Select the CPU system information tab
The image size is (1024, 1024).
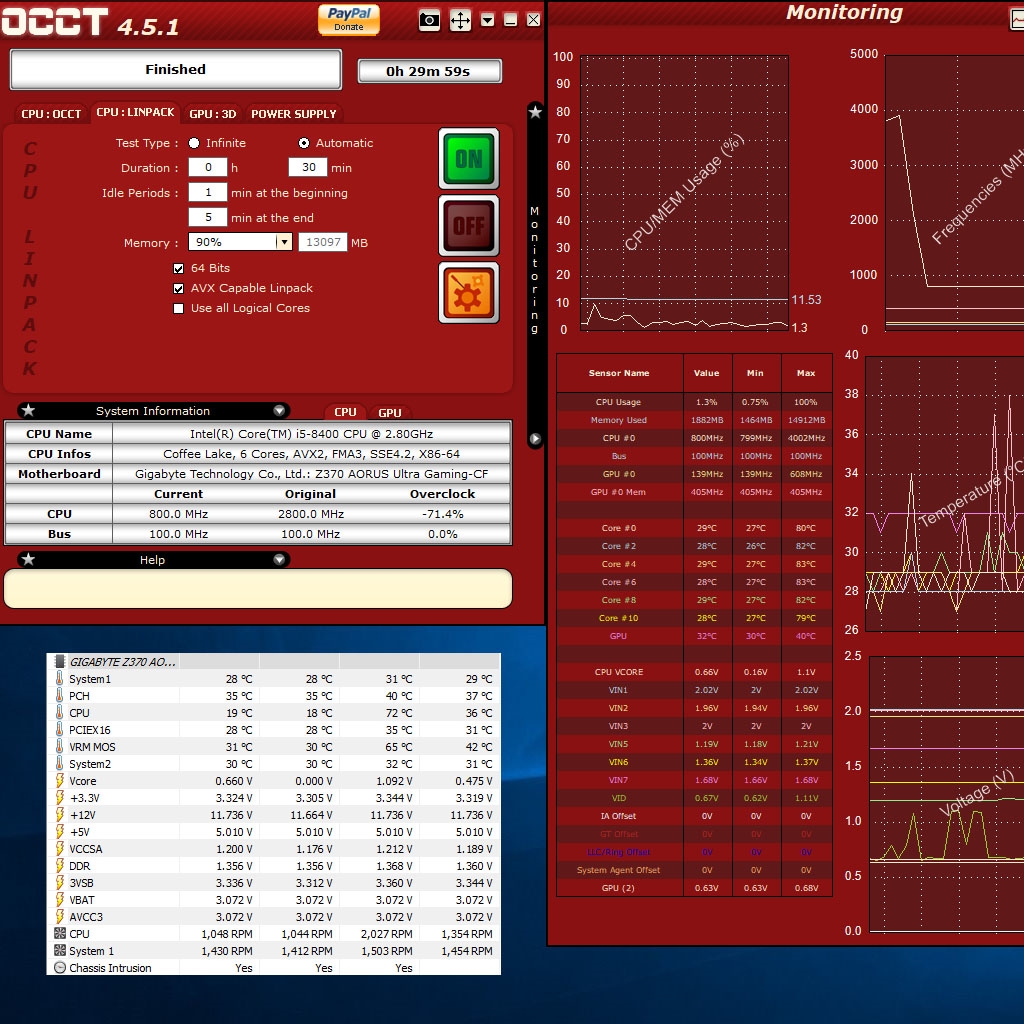tap(345, 412)
